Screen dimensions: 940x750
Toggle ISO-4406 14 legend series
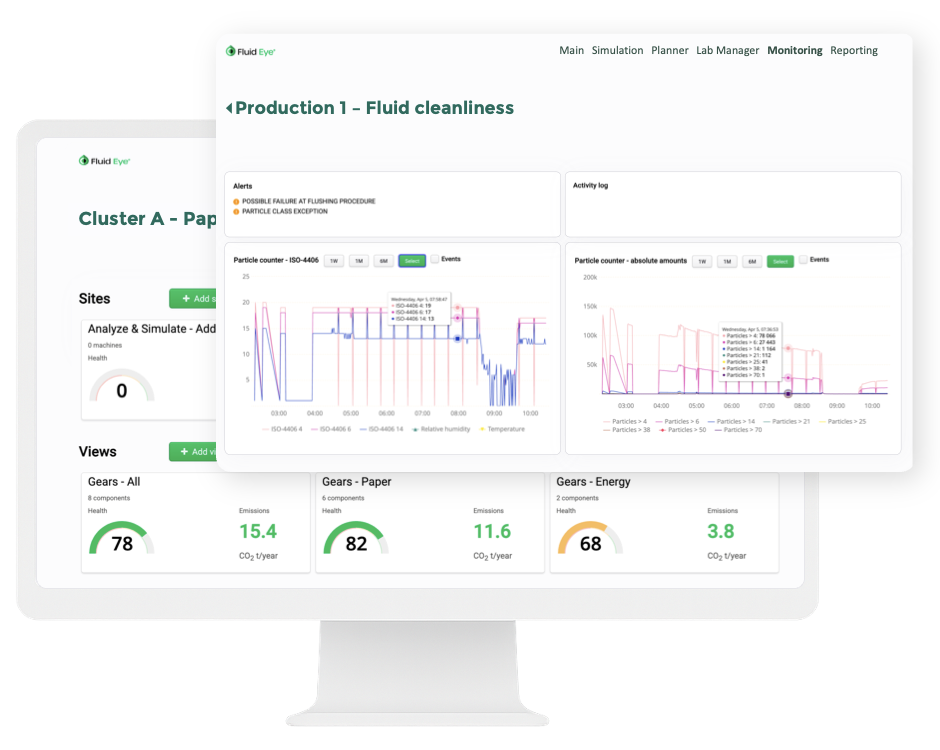[381, 429]
